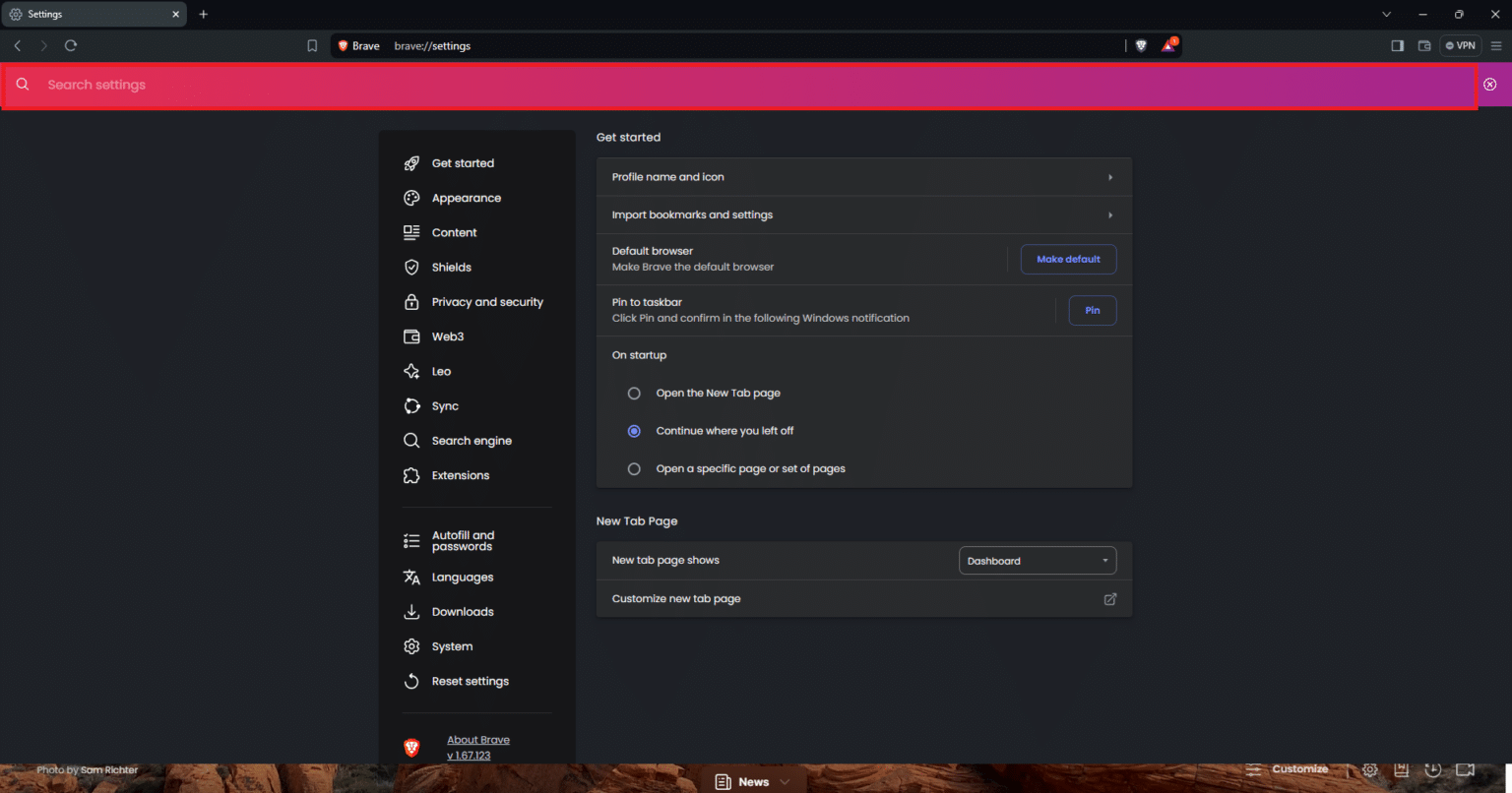Expand 'Profile name and icon' settings
Viewport: 1512px width, 793px height.
pos(863,176)
